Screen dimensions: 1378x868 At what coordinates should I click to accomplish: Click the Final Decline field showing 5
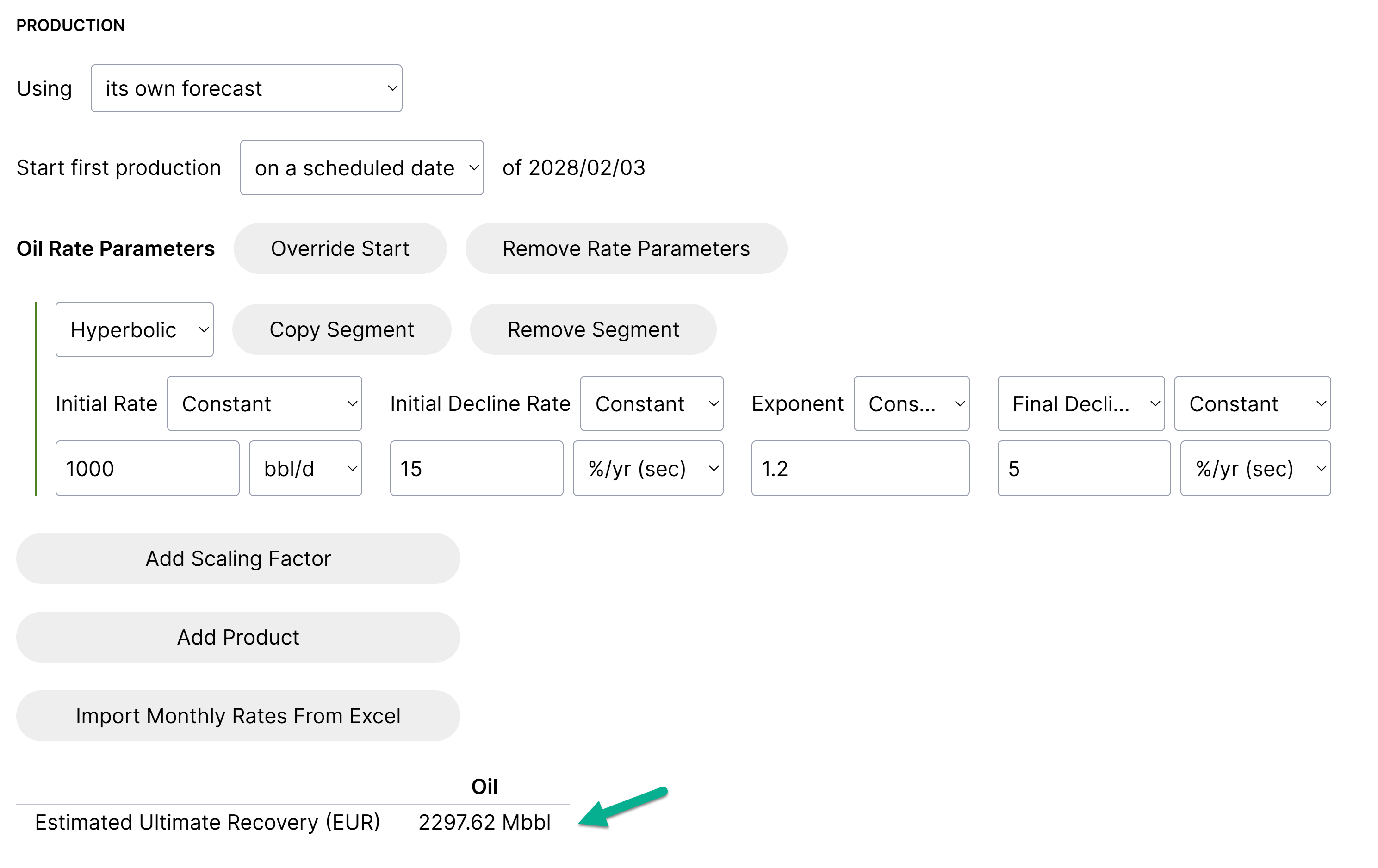coord(1083,468)
